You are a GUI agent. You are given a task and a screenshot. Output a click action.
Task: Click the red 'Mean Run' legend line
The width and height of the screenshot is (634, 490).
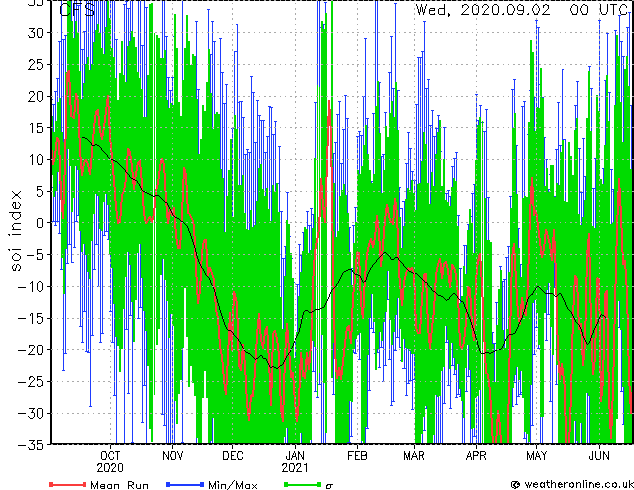[68, 484]
